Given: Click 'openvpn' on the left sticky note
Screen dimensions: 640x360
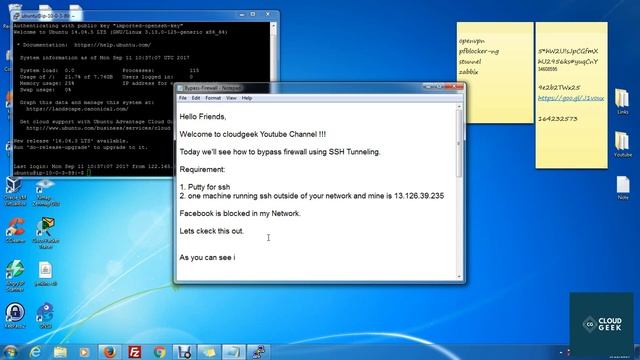Looking at the screenshot, I should click(471, 41).
